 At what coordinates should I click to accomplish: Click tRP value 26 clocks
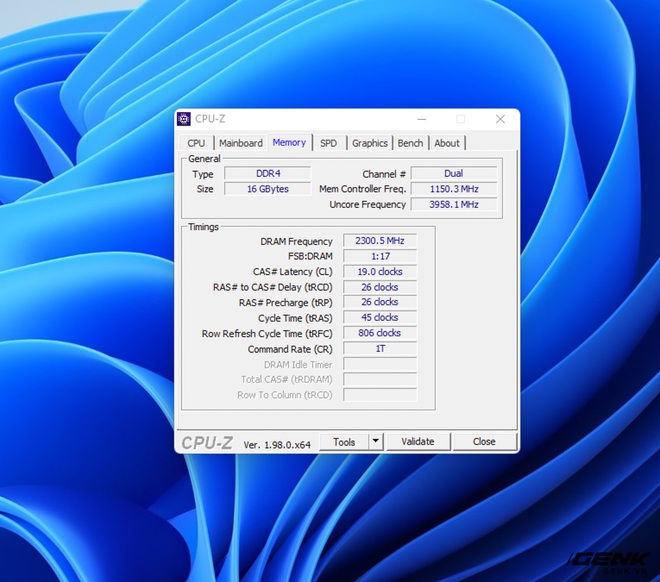click(380, 302)
